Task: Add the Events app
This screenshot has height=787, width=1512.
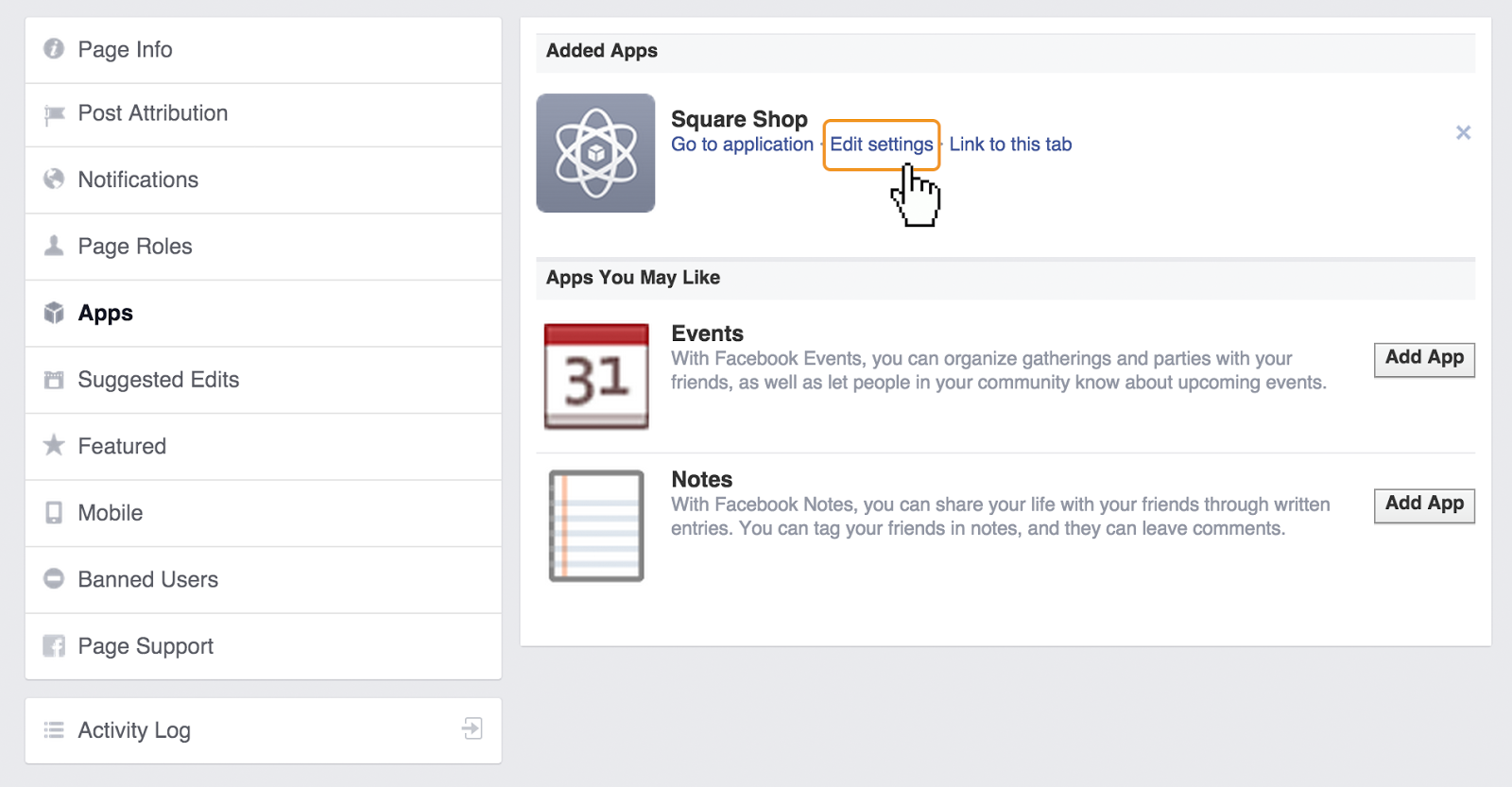Action: [x=1424, y=359]
